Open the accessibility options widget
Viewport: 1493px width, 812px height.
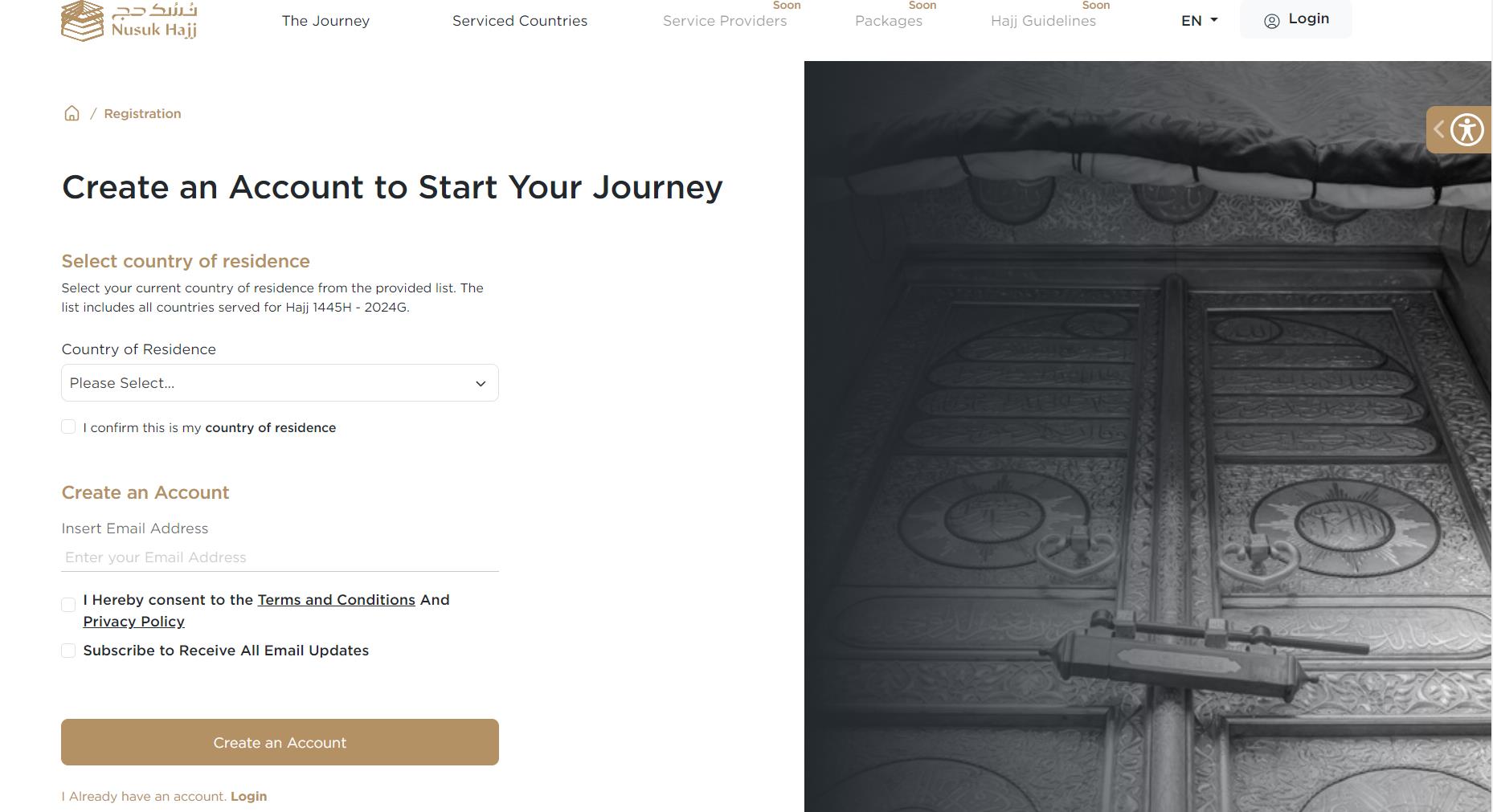point(1467,129)
